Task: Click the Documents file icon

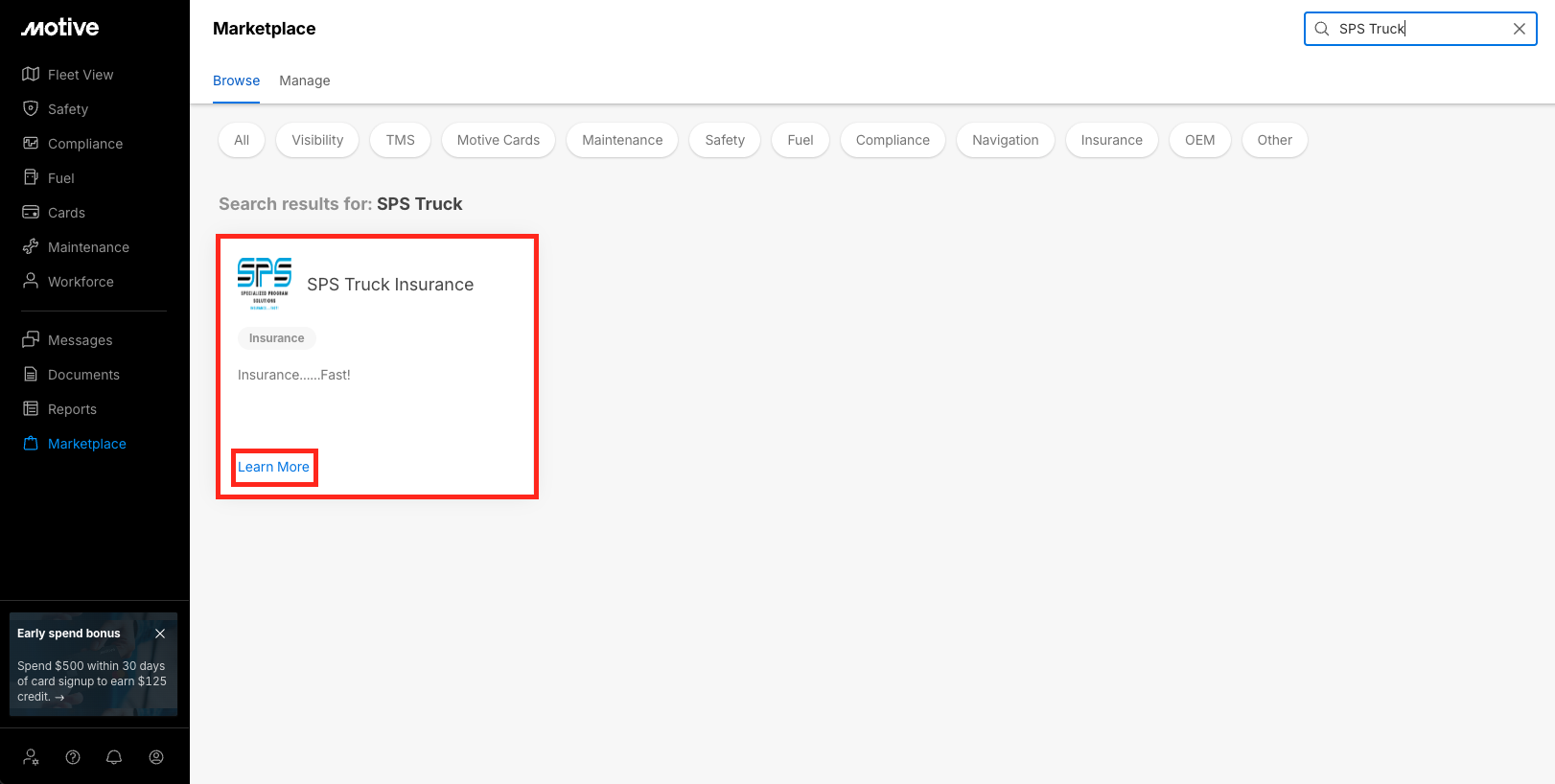Action: point(31,374)
